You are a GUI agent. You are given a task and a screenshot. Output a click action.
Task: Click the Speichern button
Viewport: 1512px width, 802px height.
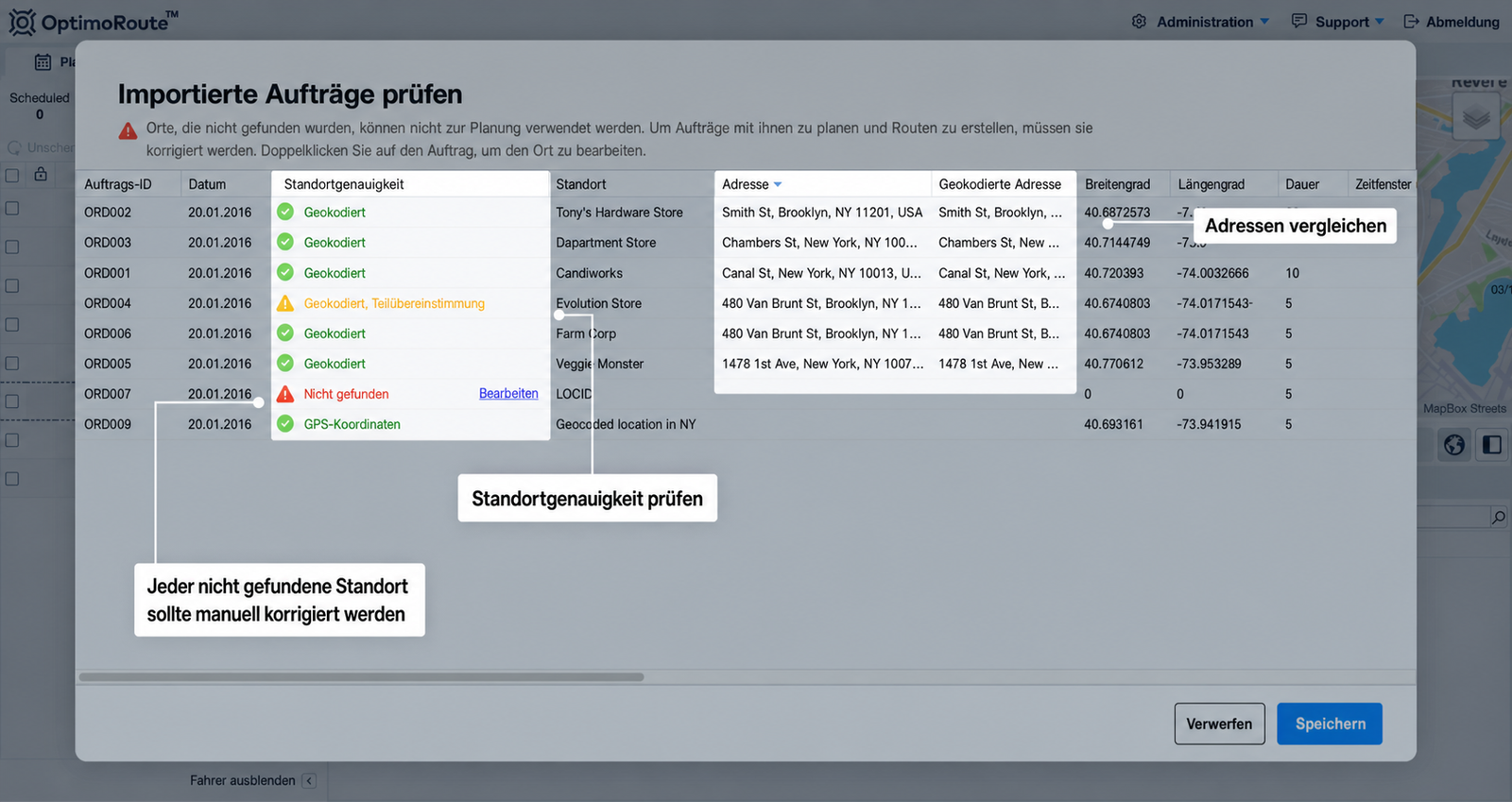[1330, 724]
